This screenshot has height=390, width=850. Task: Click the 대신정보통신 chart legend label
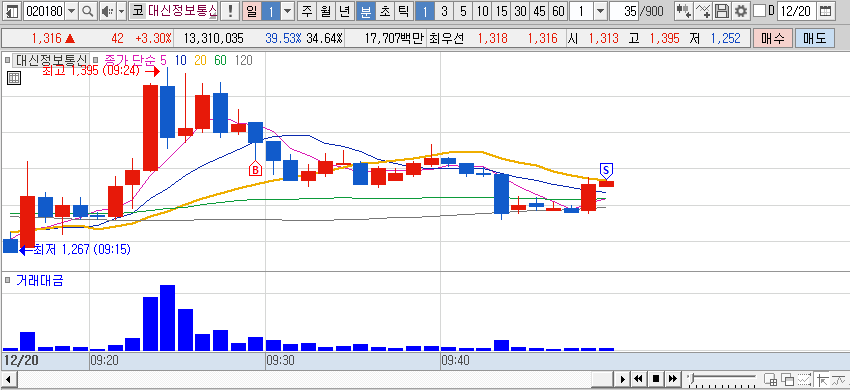coord(50,60)
